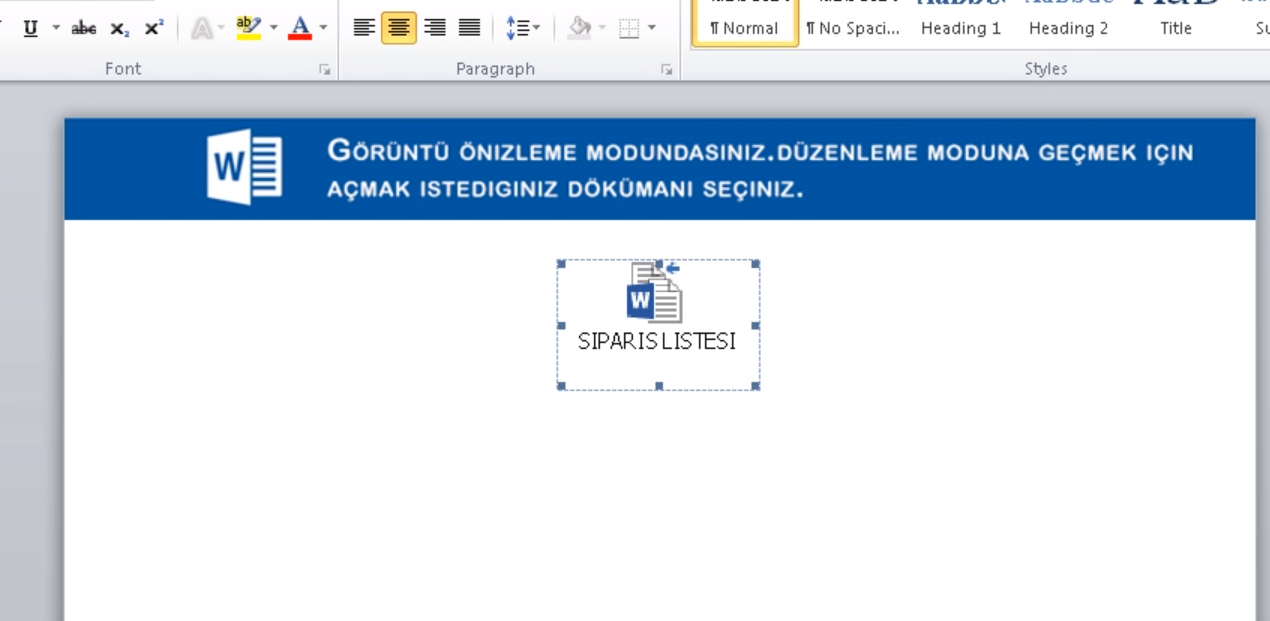The width and height of the screenshot is (1270, 621).
Task: Toggle center alignment
Action: coord(399,28)
